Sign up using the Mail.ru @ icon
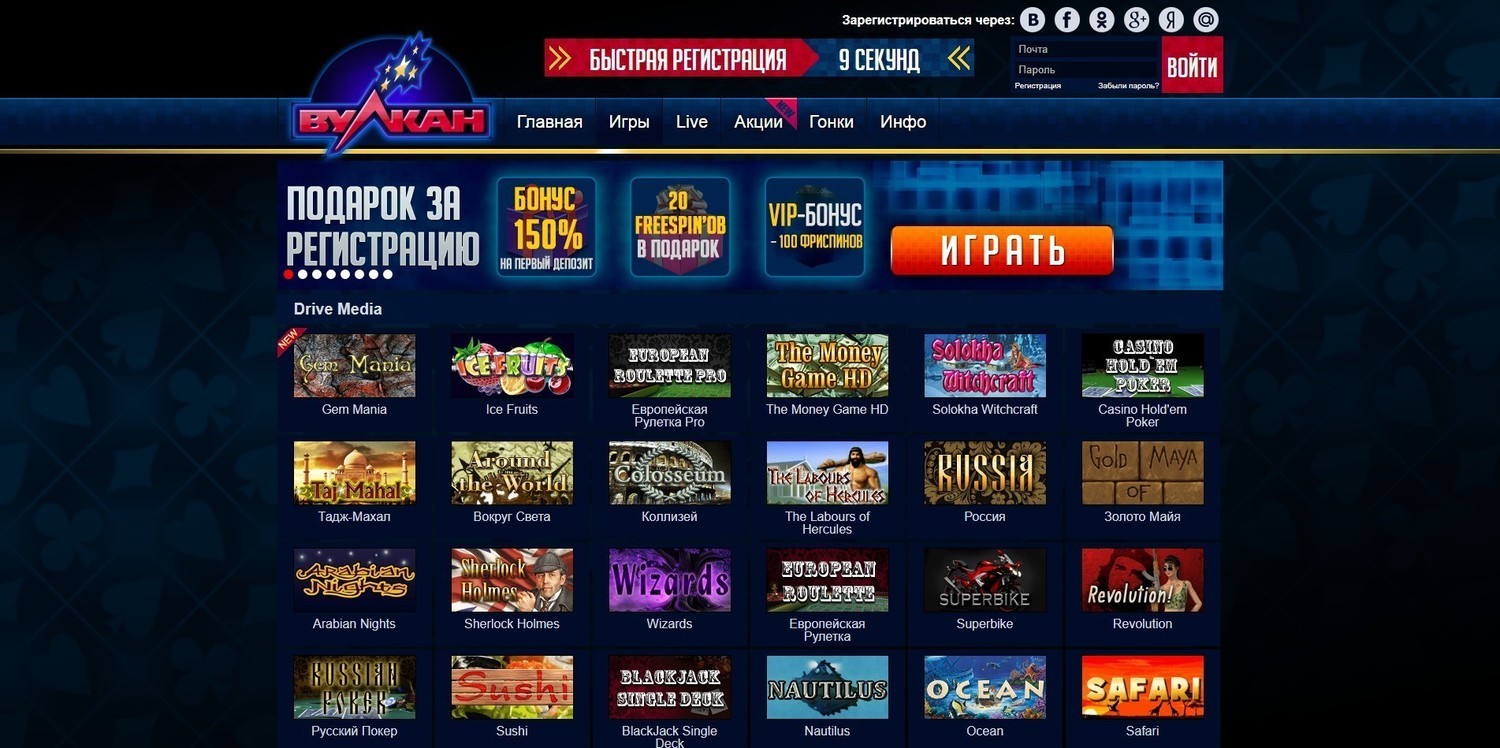1500x748 pixels. point(1206,20)
